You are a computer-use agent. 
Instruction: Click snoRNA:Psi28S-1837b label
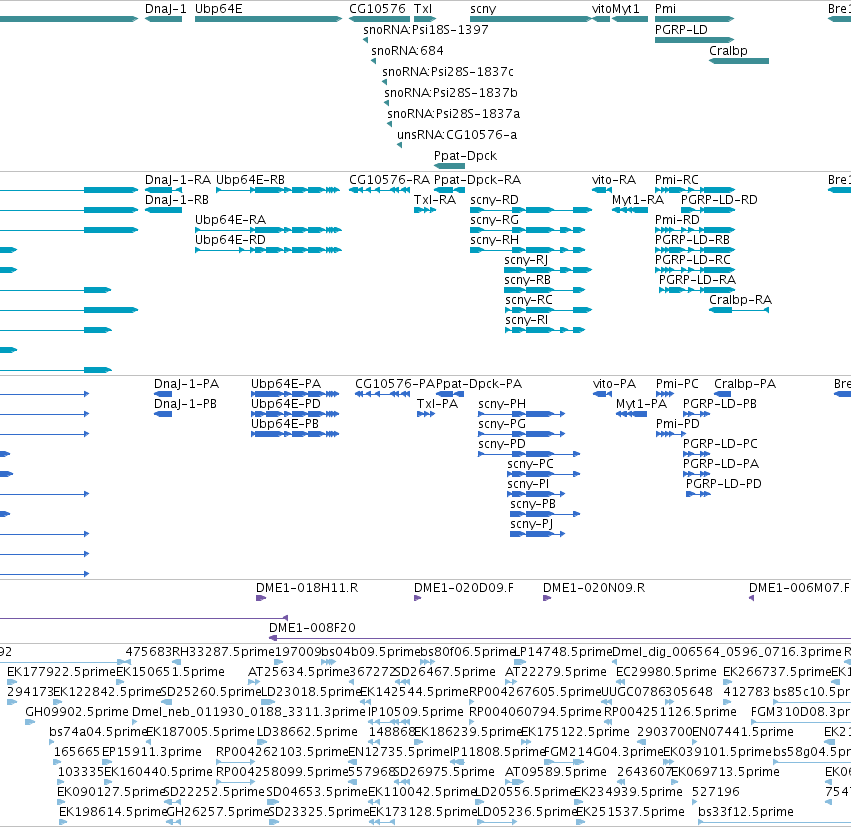tap(451, 93)
